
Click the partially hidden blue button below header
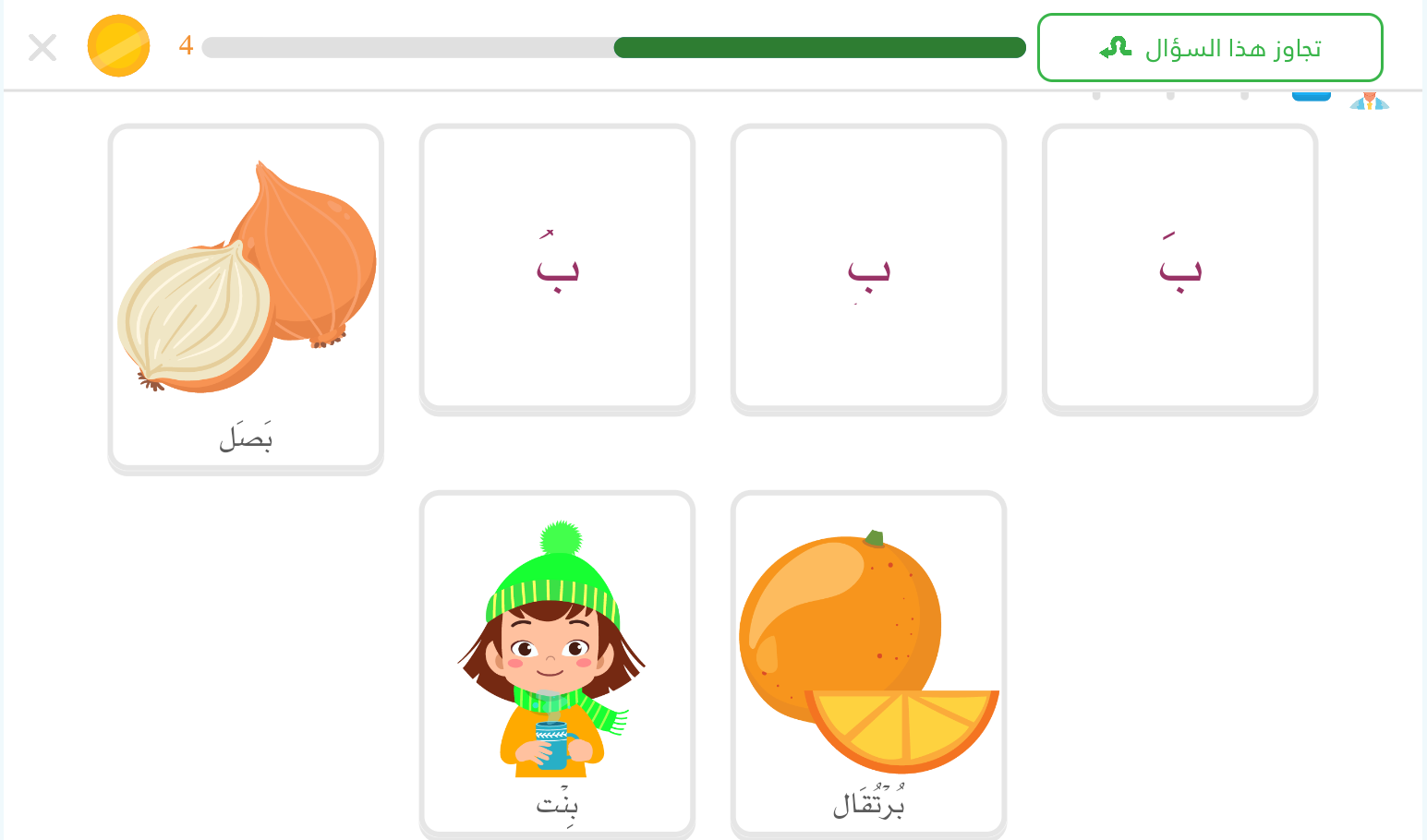point(1311,96)
